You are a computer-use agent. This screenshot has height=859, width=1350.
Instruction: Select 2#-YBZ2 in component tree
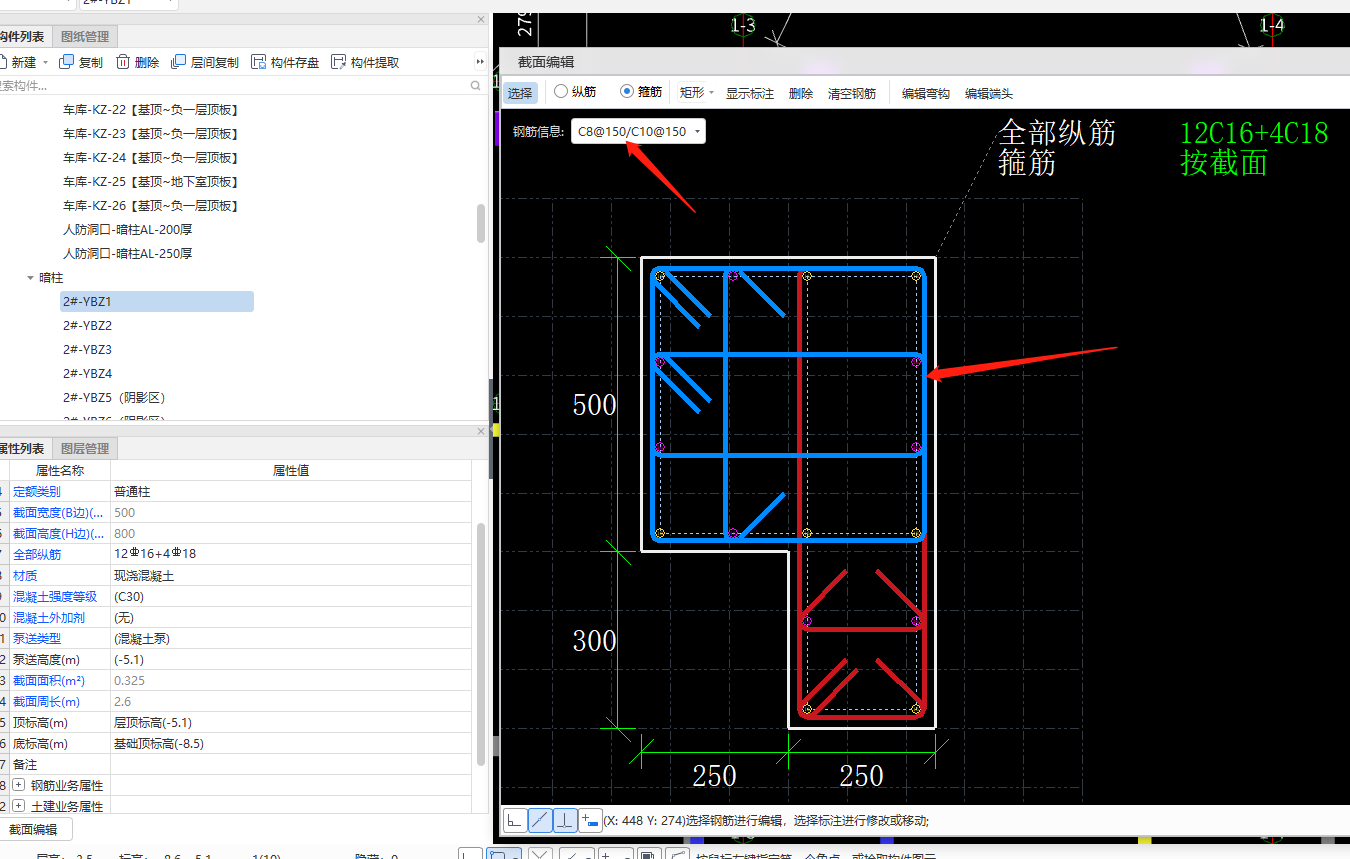tap(87, 325)
